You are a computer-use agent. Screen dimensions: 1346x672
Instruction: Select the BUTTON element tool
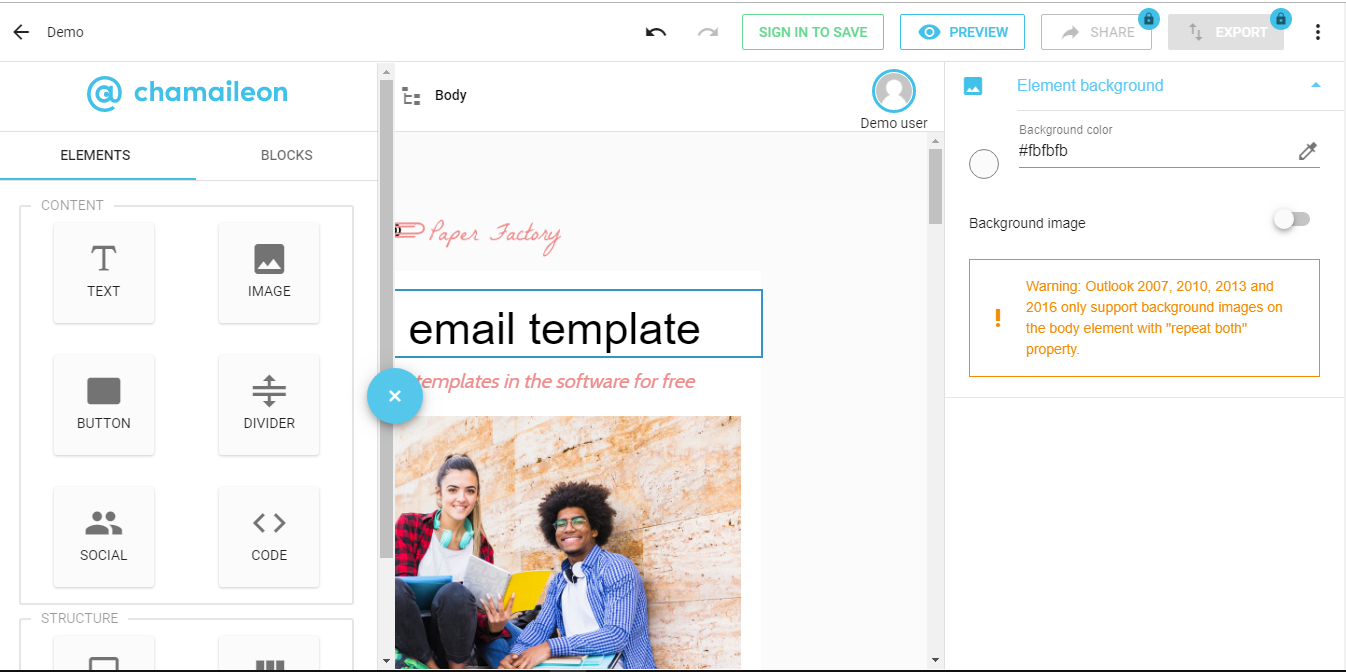coord(103,404)
